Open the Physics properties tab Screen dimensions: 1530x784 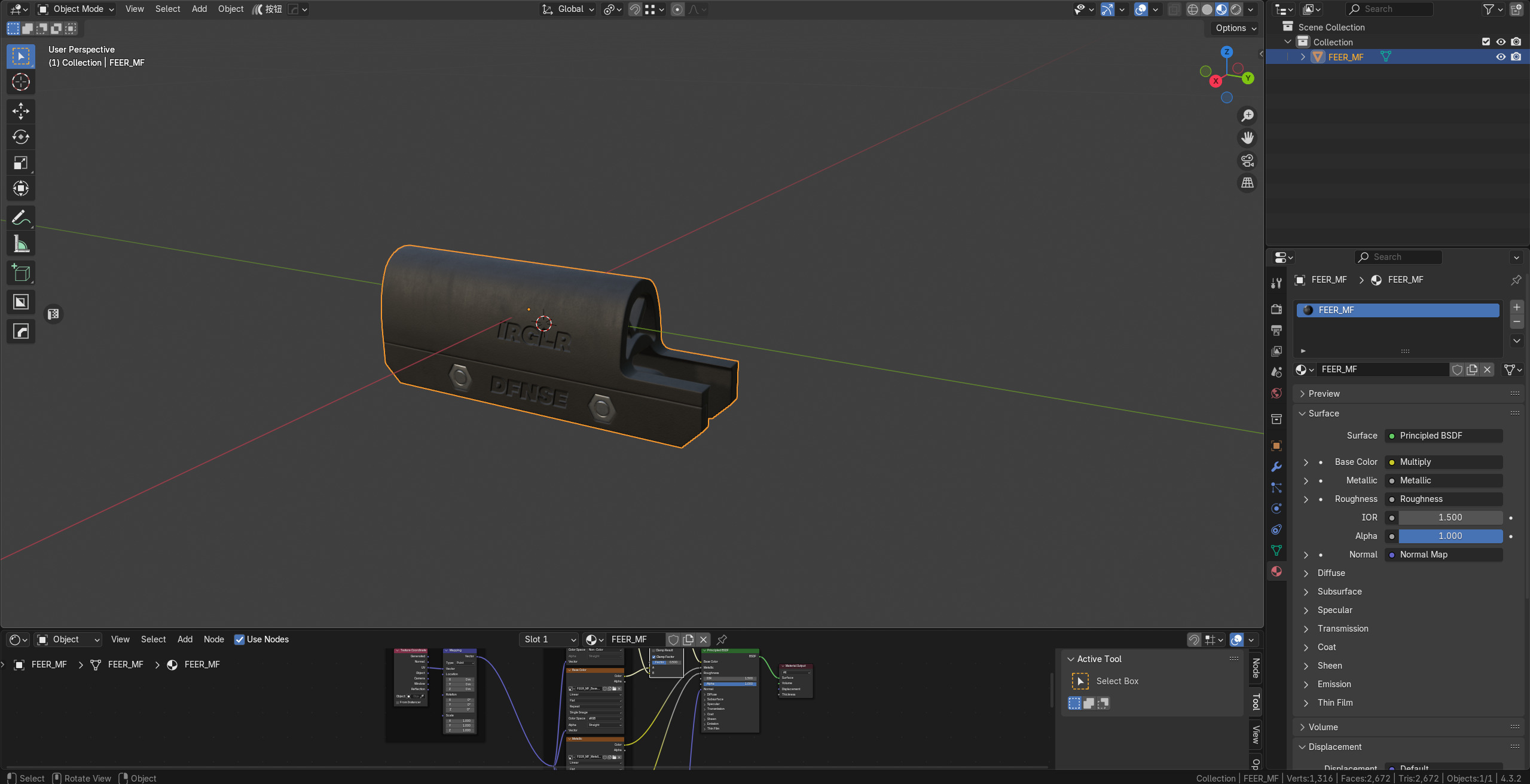click(x=1276, y=509)
